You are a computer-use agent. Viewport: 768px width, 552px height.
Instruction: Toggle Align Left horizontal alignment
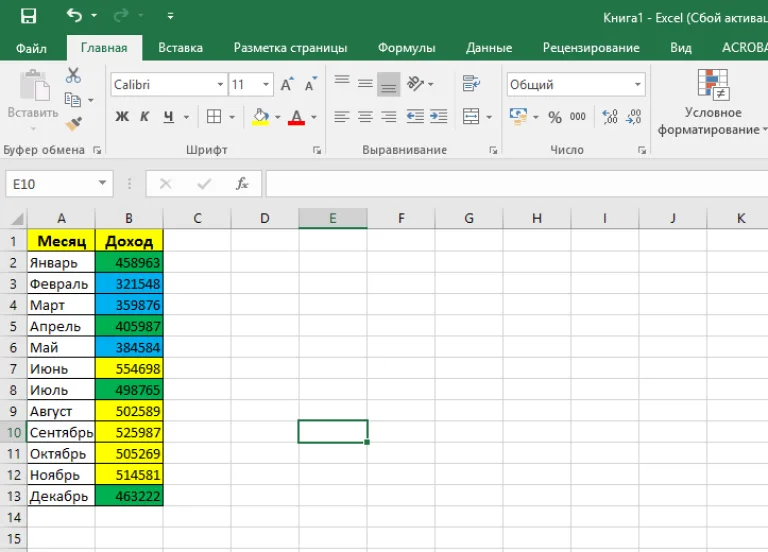342,117
